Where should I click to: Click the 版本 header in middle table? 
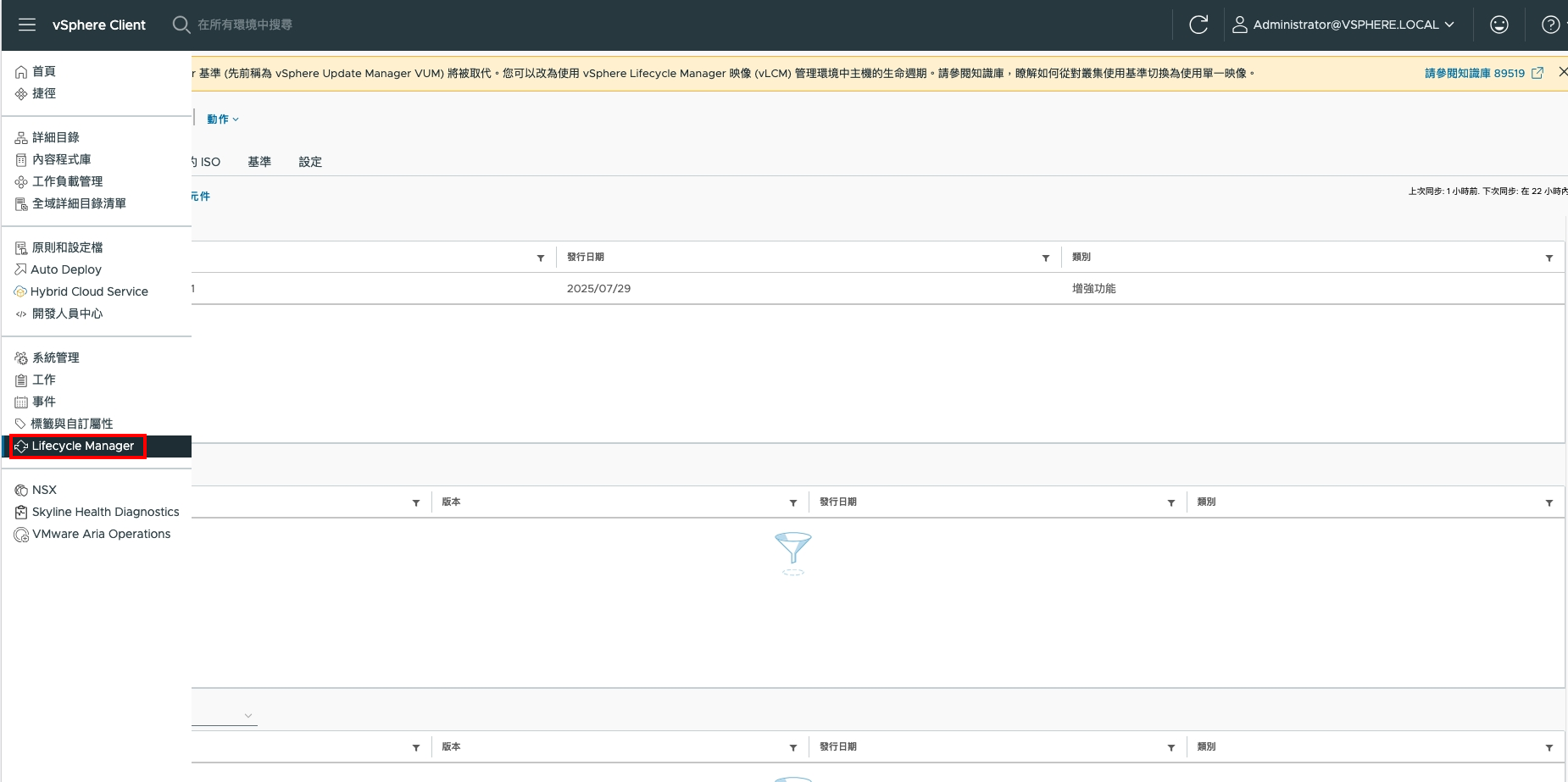(451, 502)
